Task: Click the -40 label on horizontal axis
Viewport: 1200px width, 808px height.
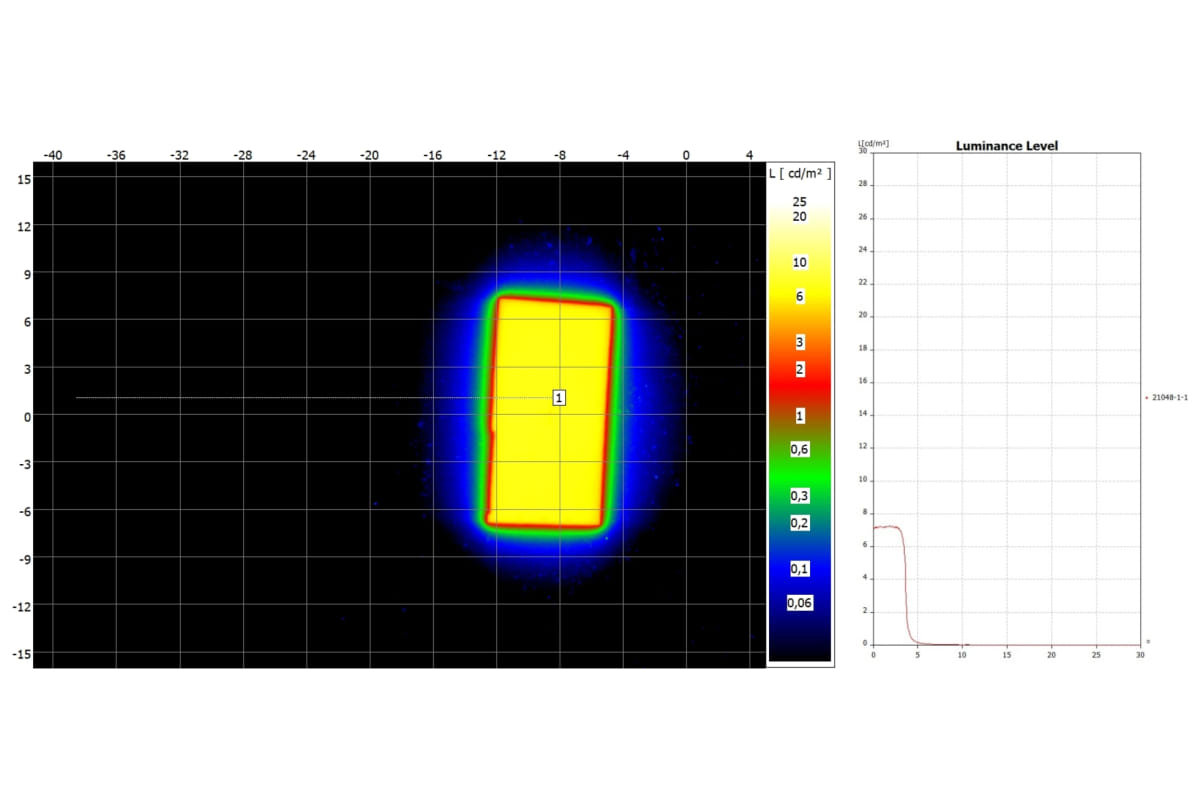Action: coord(53,155)
